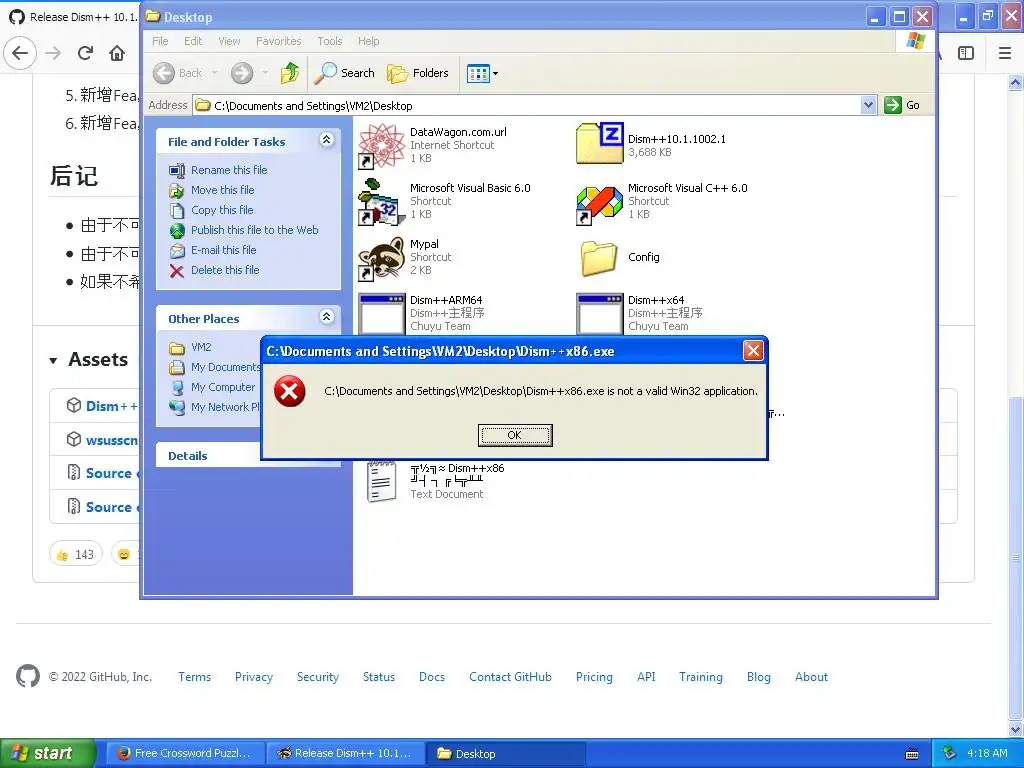This screenshot has width=1024, height=768.
Task: Collapse the Assets disclosure triangle
Action: pos(54,360)
